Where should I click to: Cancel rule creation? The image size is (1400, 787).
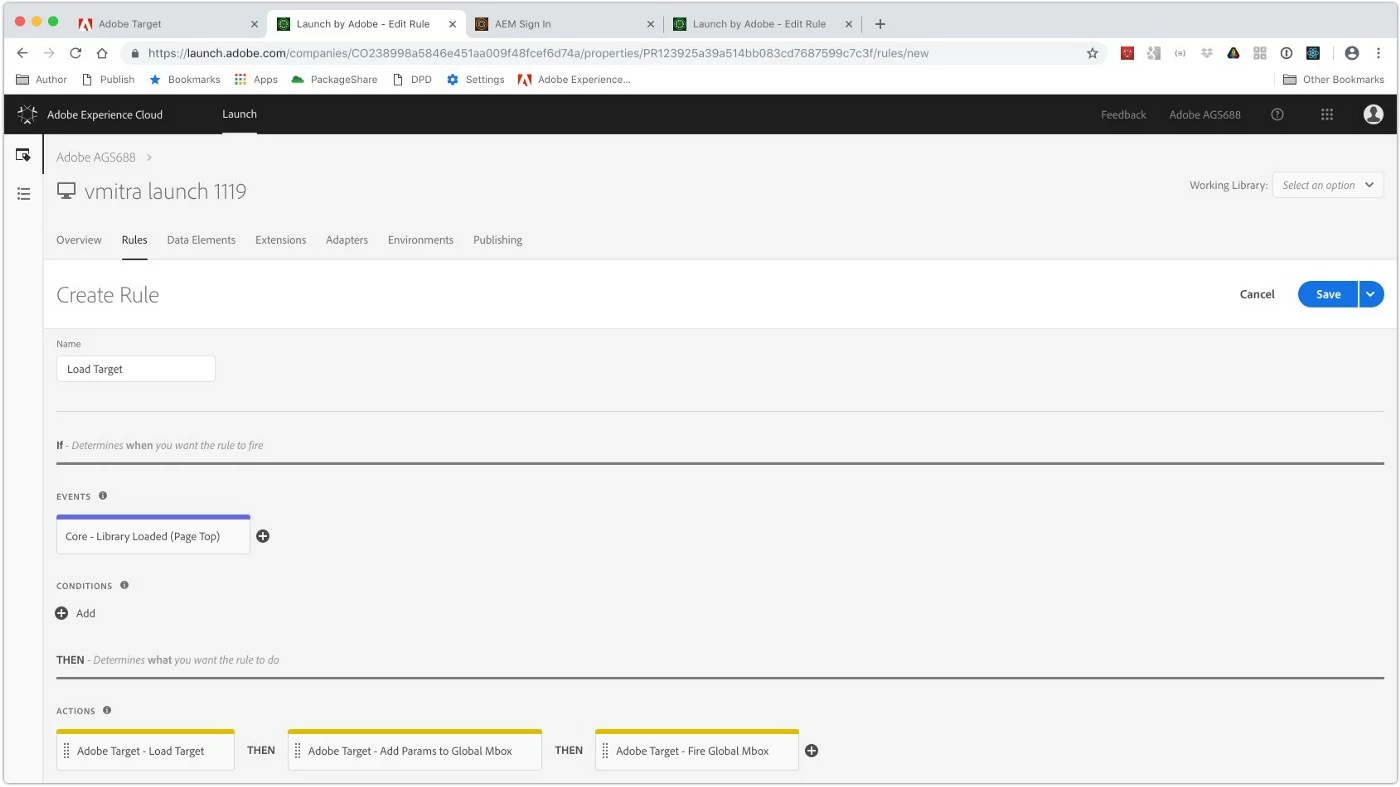click(1257, 294)
